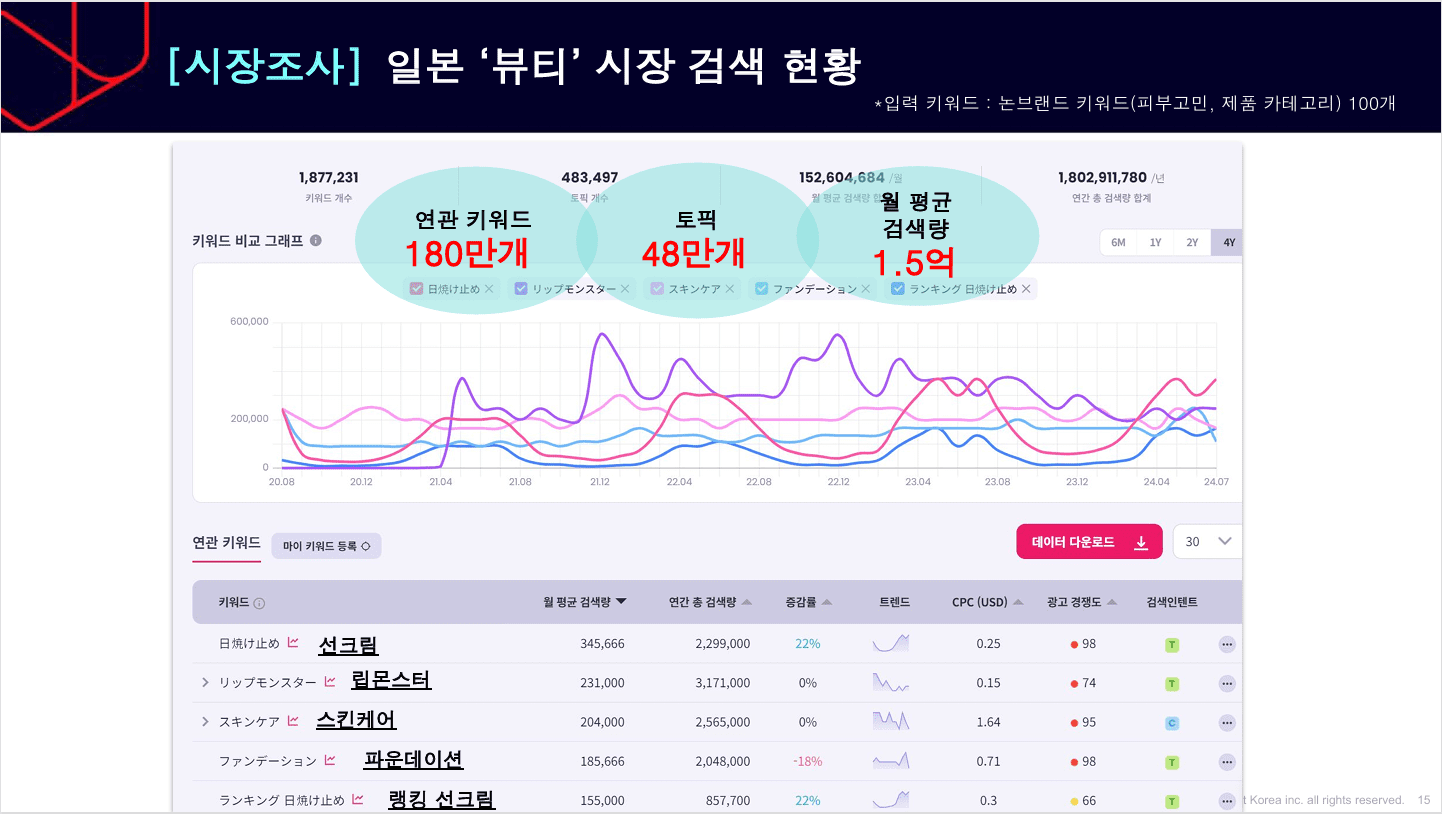The height and width of the screenshot is (814, 1442).
Task: Open the more options menu for the スキンケア row
Action: click(1227, 722)
